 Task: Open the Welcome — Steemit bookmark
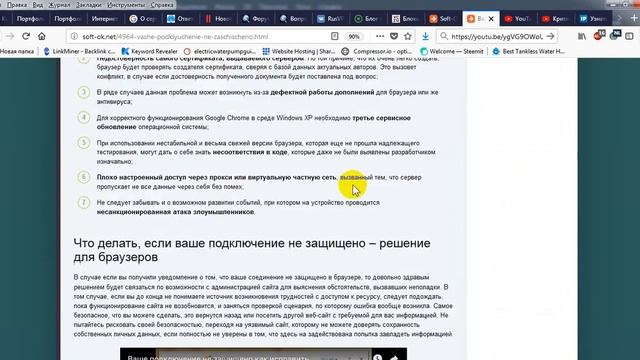point(452,51)
